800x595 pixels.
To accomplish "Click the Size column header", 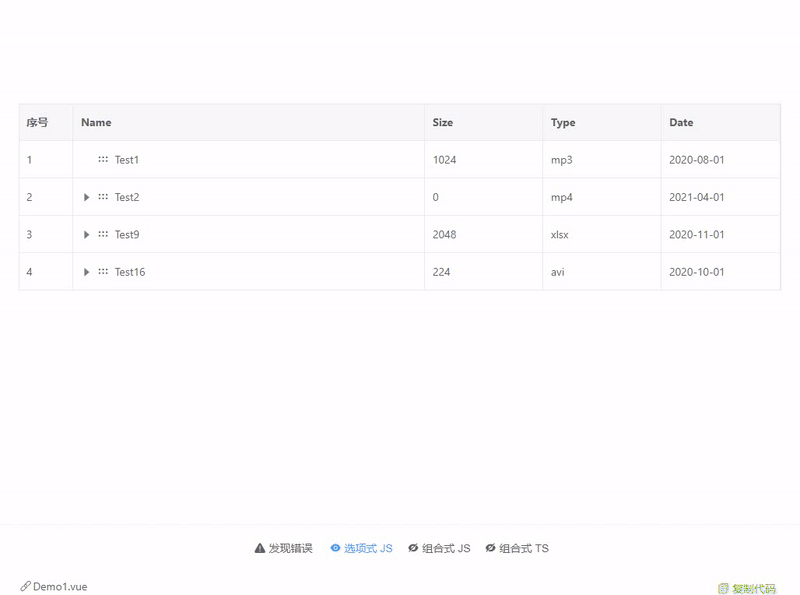I will coord(442,122).
